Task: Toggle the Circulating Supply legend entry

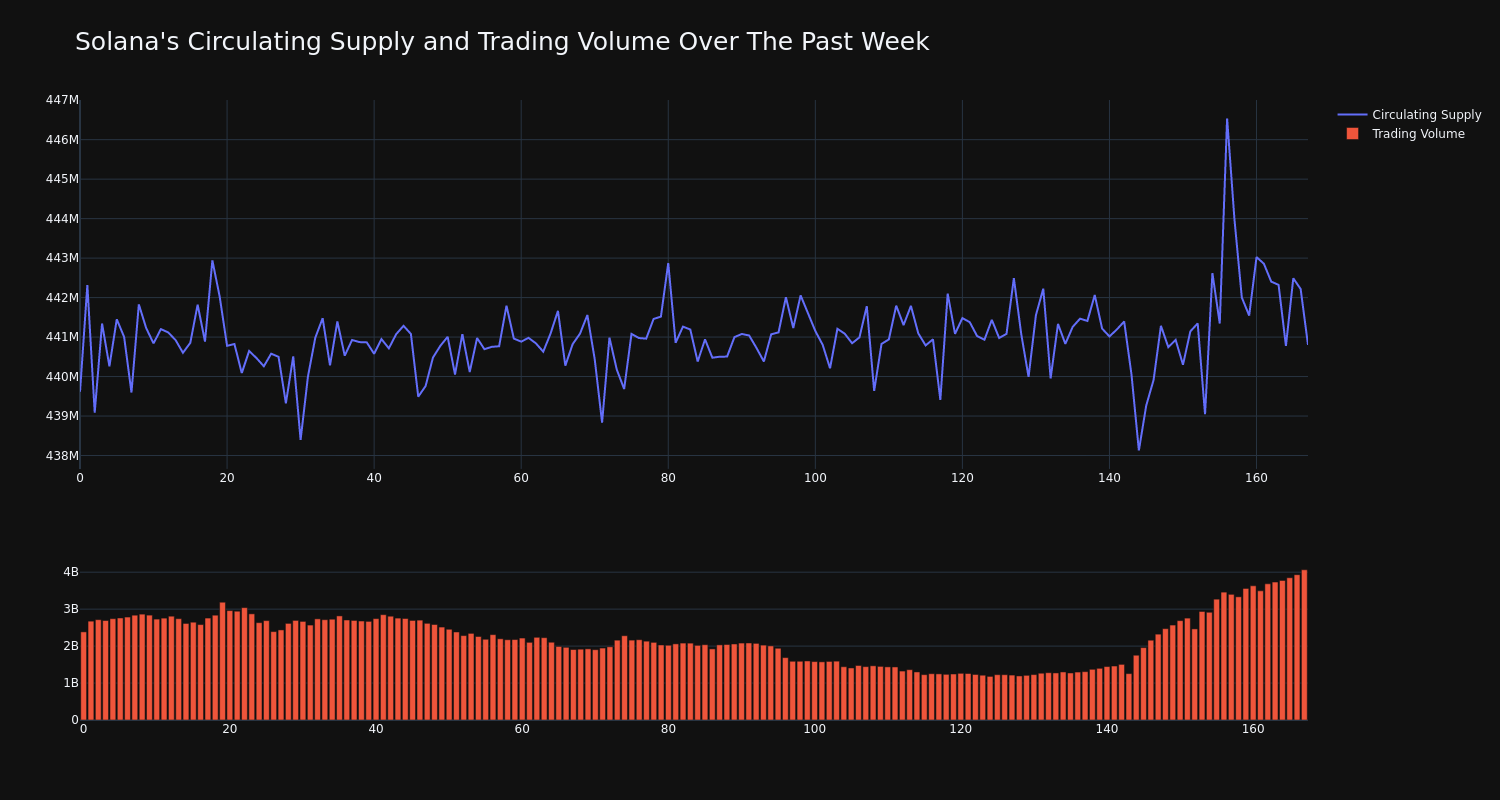Action: [x=1409, y=115]
